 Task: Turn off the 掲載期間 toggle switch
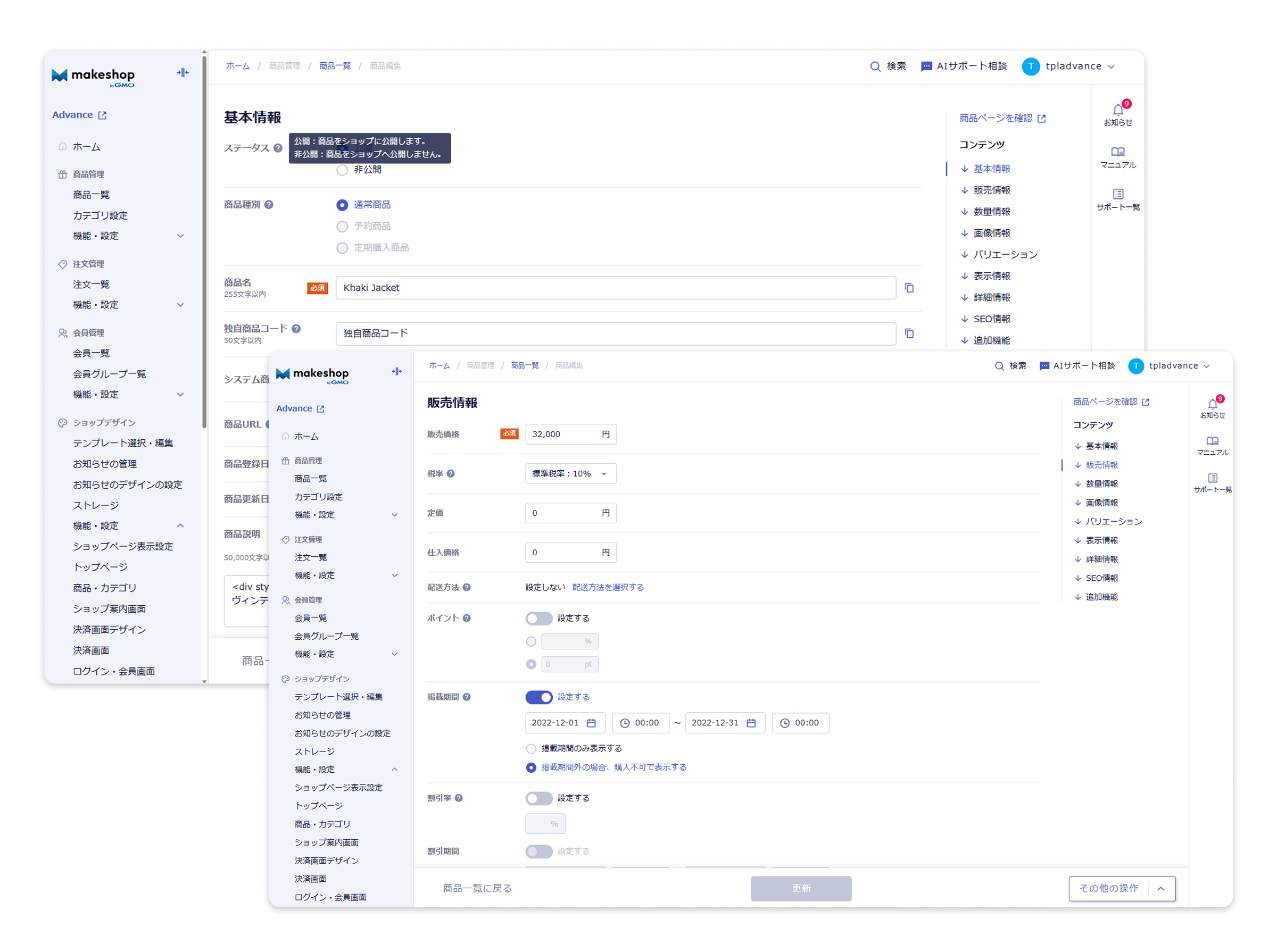tap(538, 697)
